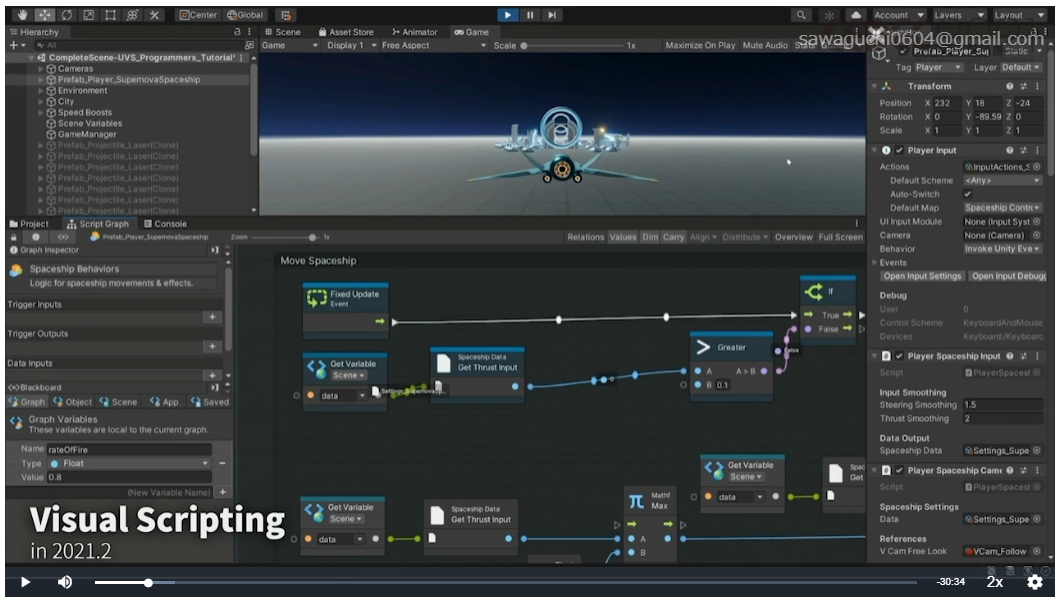Image resolution: width=1059 pixels, height=602 pixels.
Task: Click the Full Screen graph button
Action: pyautogui.click(x=840, y=237)
